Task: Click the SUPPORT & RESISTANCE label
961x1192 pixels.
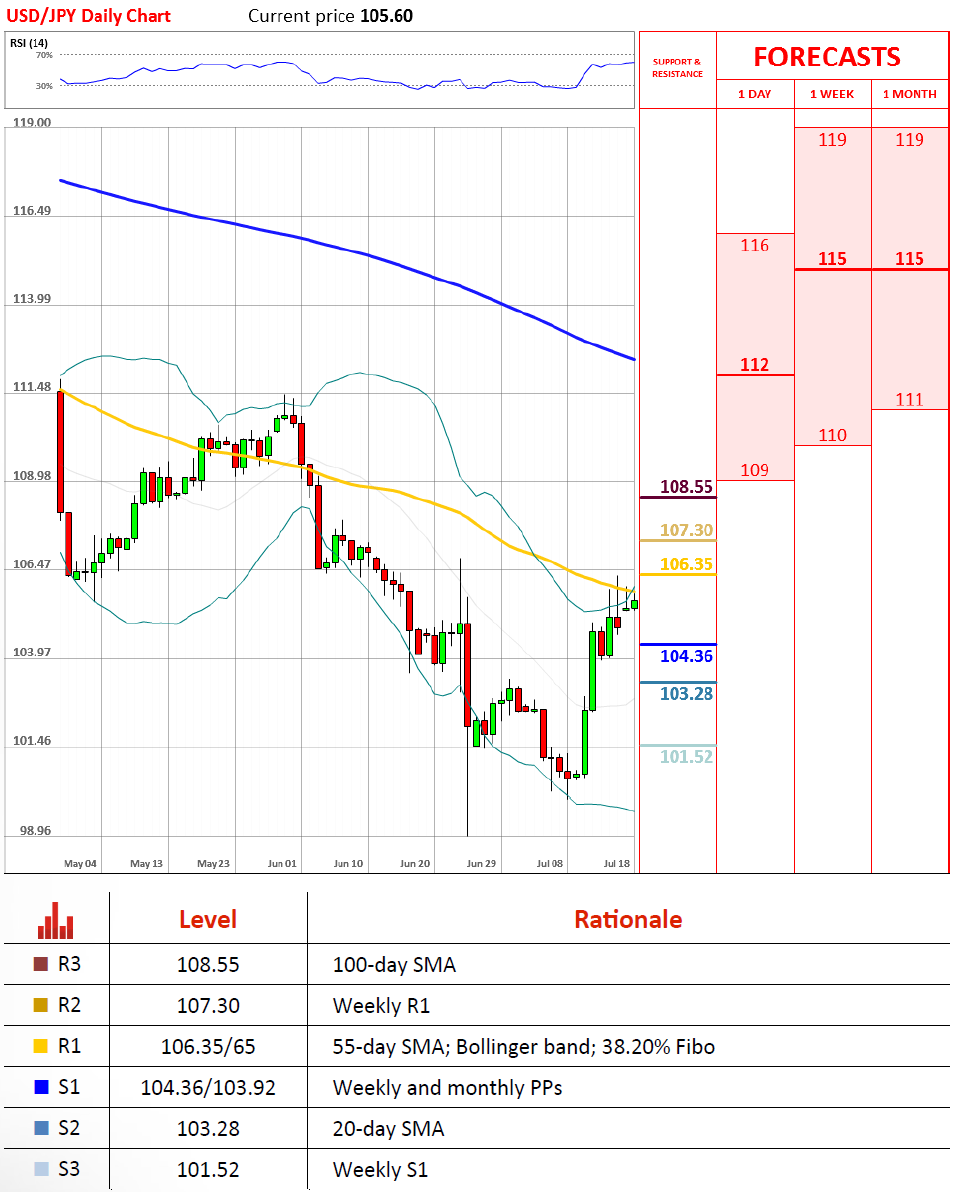Action: 677,68
